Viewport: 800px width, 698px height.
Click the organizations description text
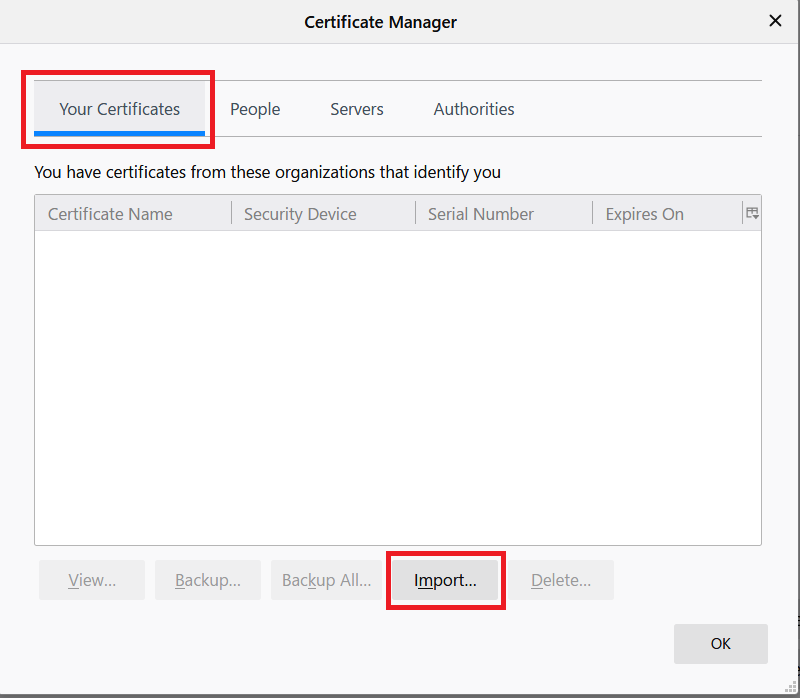point(267,172)
